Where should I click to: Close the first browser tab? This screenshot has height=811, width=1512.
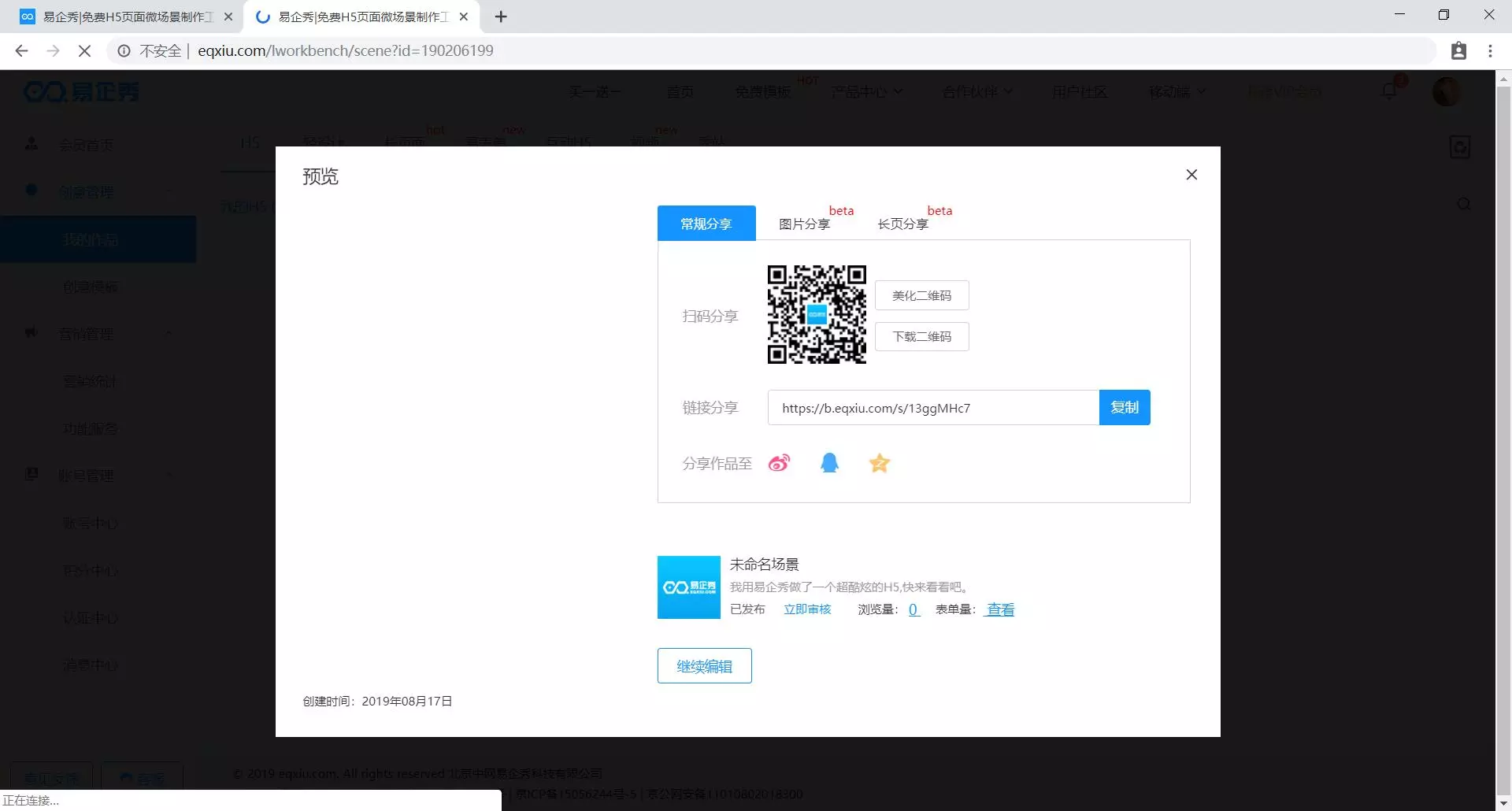[228, 17]
